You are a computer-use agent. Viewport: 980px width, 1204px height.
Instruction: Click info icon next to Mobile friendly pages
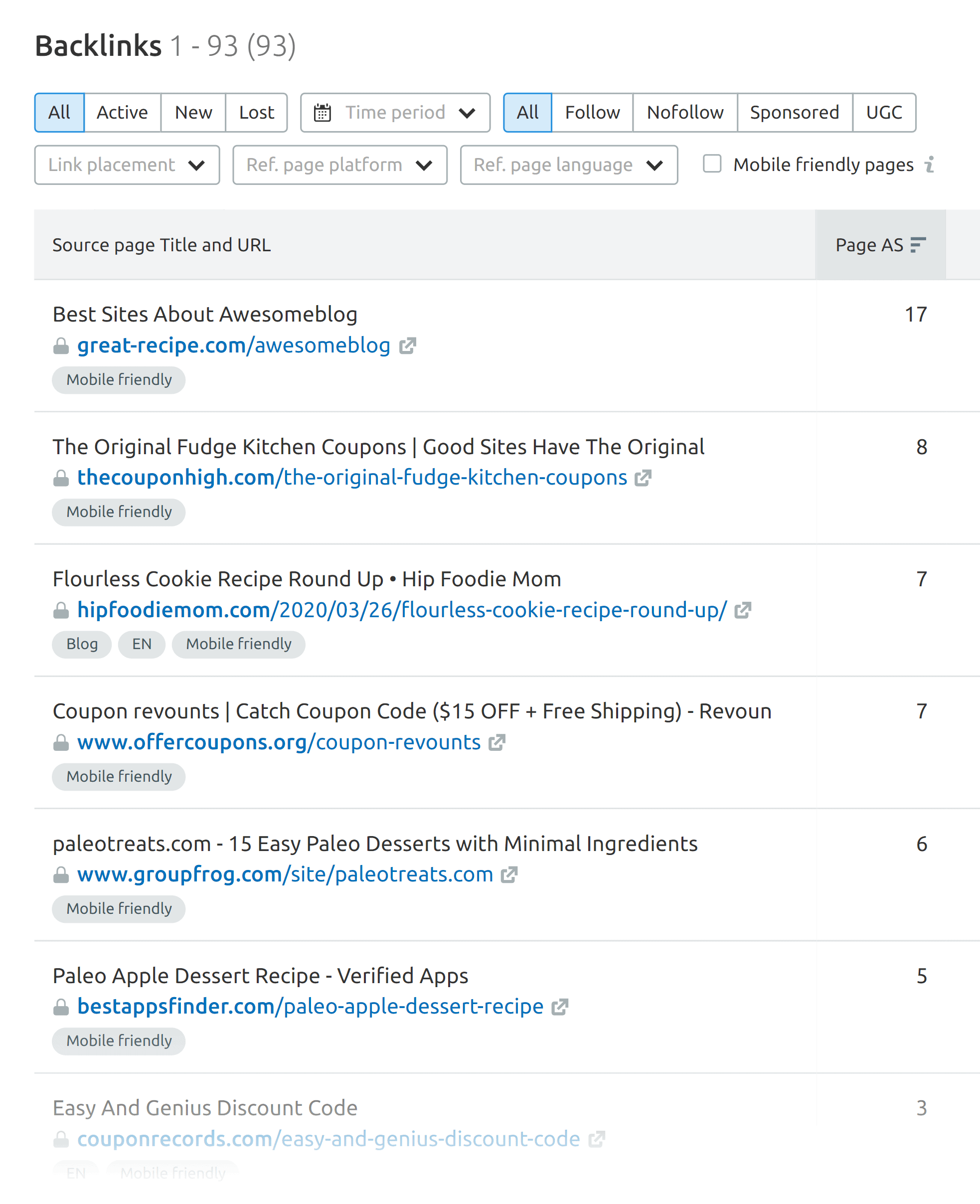click(929, 164)
